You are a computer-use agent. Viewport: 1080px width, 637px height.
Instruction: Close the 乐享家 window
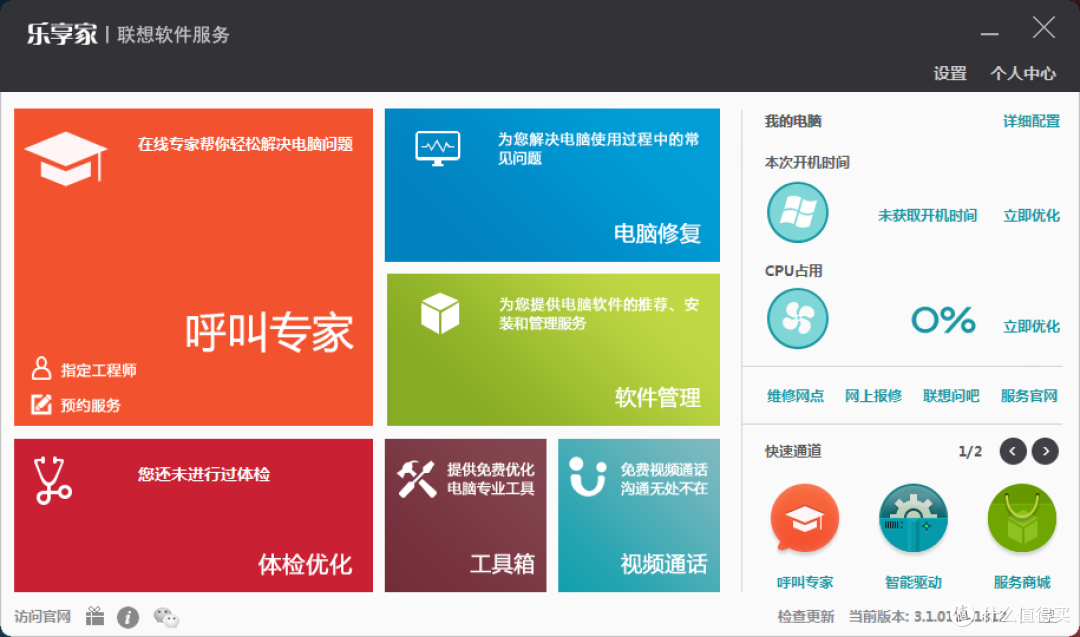click(x=1043, y=28)
